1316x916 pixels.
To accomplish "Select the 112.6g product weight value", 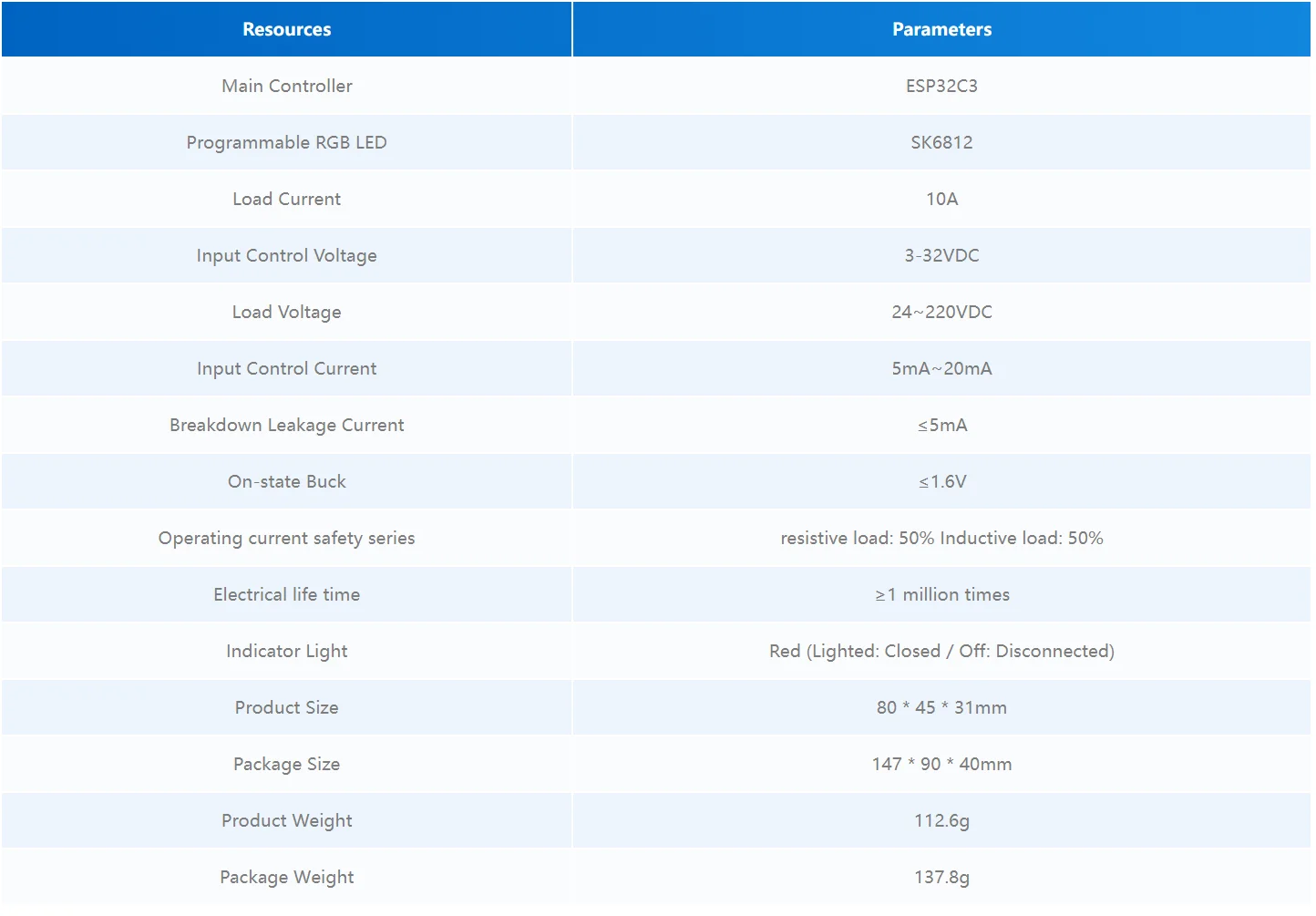I will tap(941, 820).
